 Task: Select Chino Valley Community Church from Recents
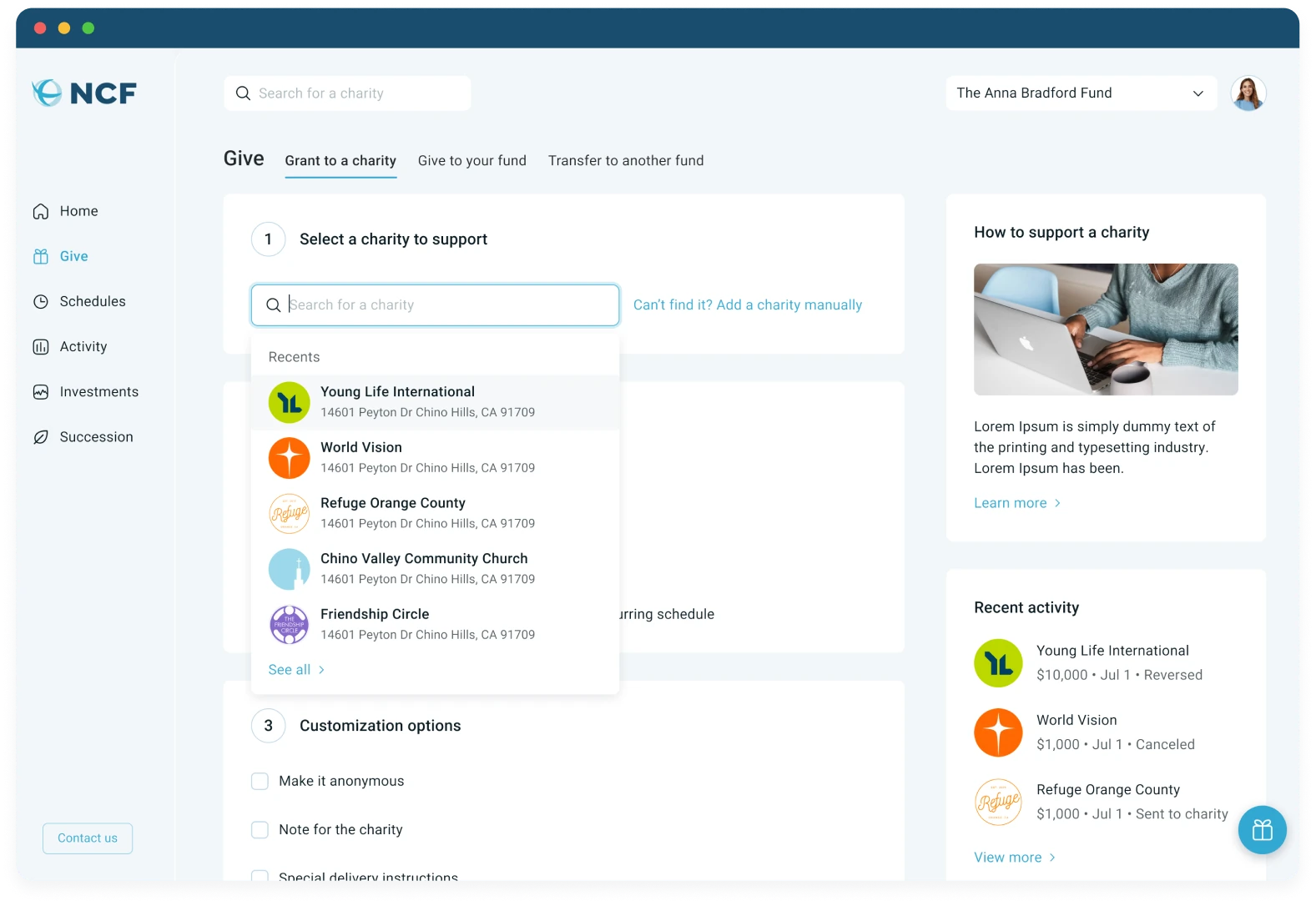click(x=435, y=569)
